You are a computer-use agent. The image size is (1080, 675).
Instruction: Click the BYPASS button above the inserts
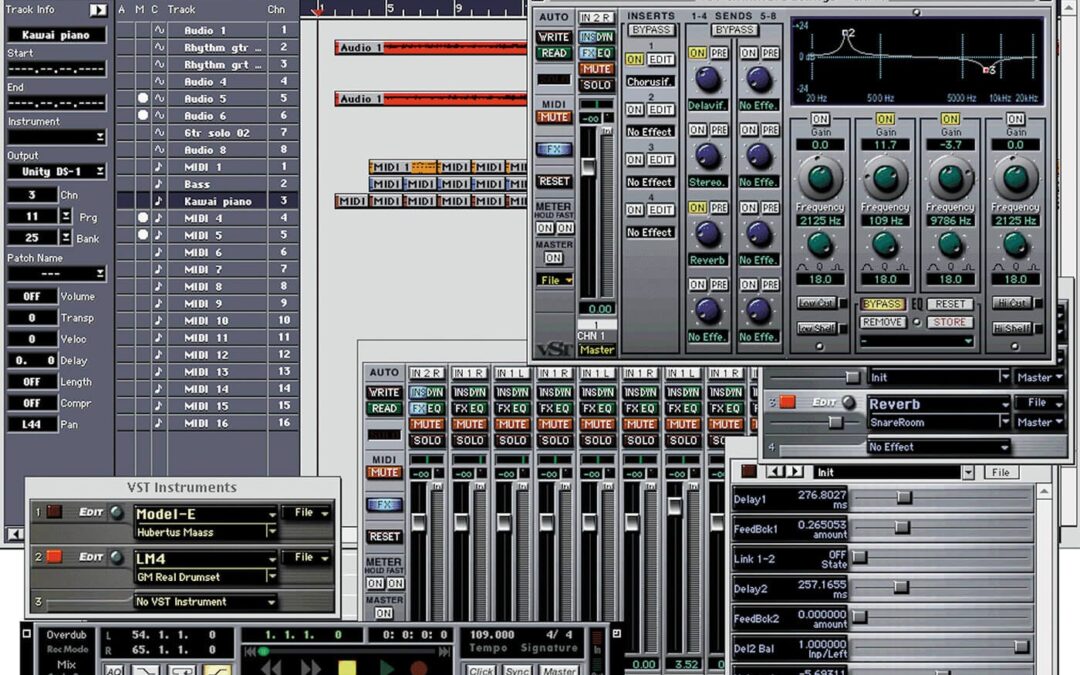650,27
